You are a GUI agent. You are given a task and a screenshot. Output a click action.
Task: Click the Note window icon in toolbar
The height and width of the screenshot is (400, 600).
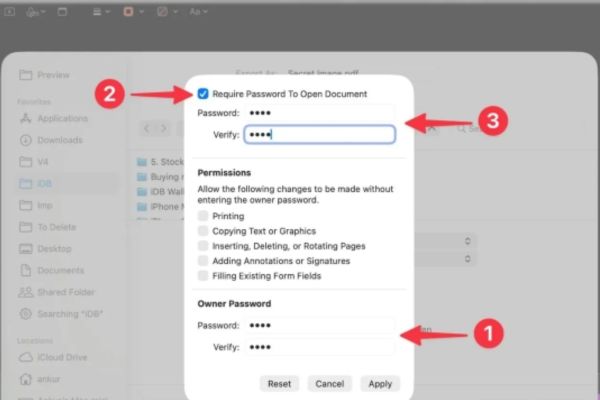click(62, 12)
